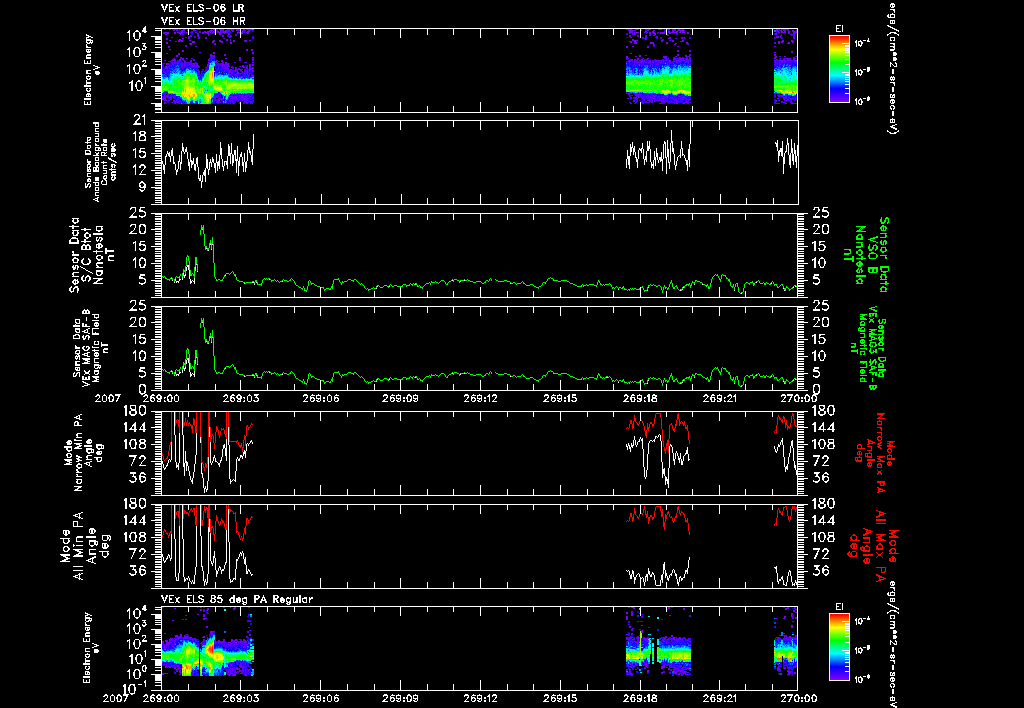Screen dimensions: 1024x708
Task: Click the 'El' label above the bottom color bar
Action: [x=839, y=607]
